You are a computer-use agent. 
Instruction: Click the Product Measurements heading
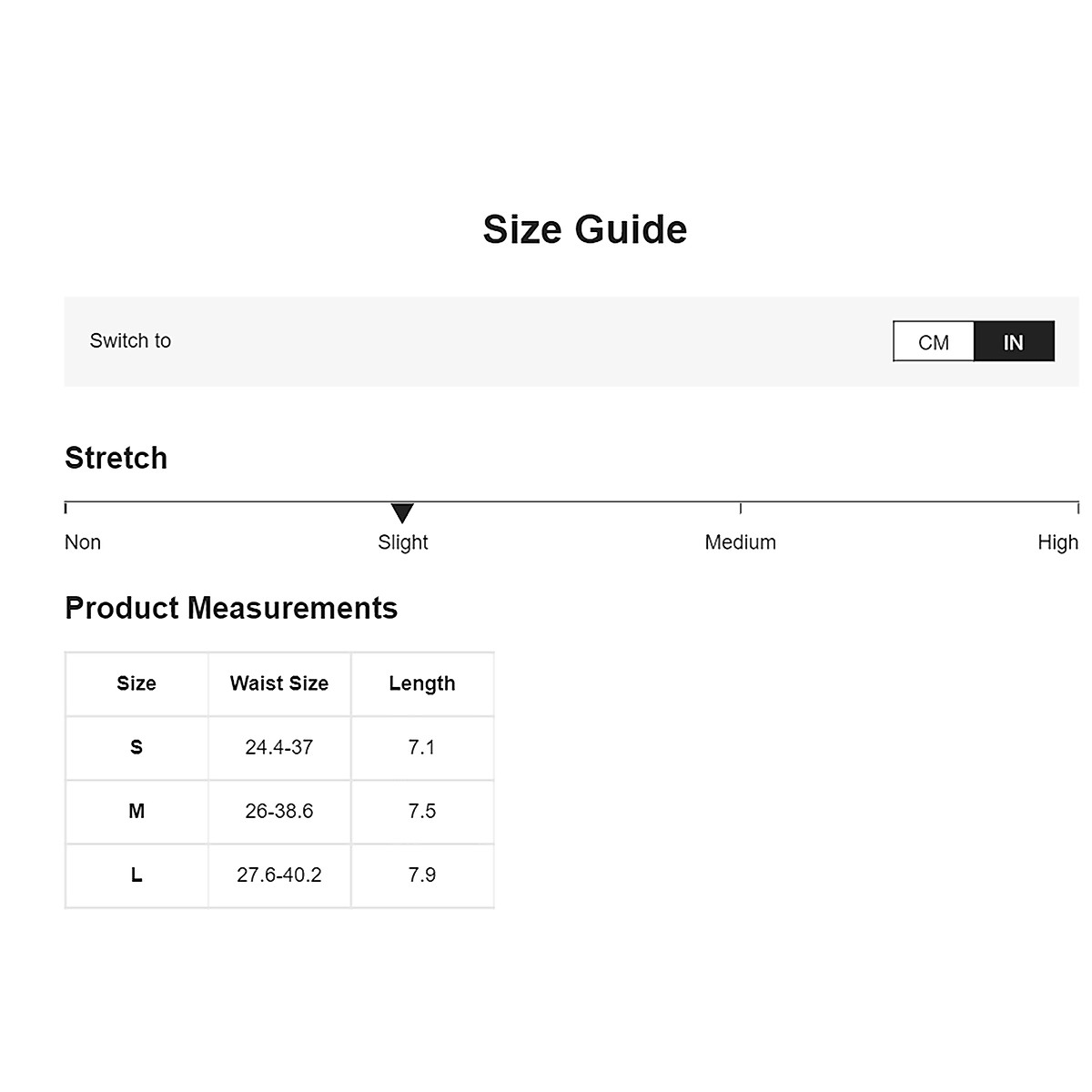coord(231,608)
